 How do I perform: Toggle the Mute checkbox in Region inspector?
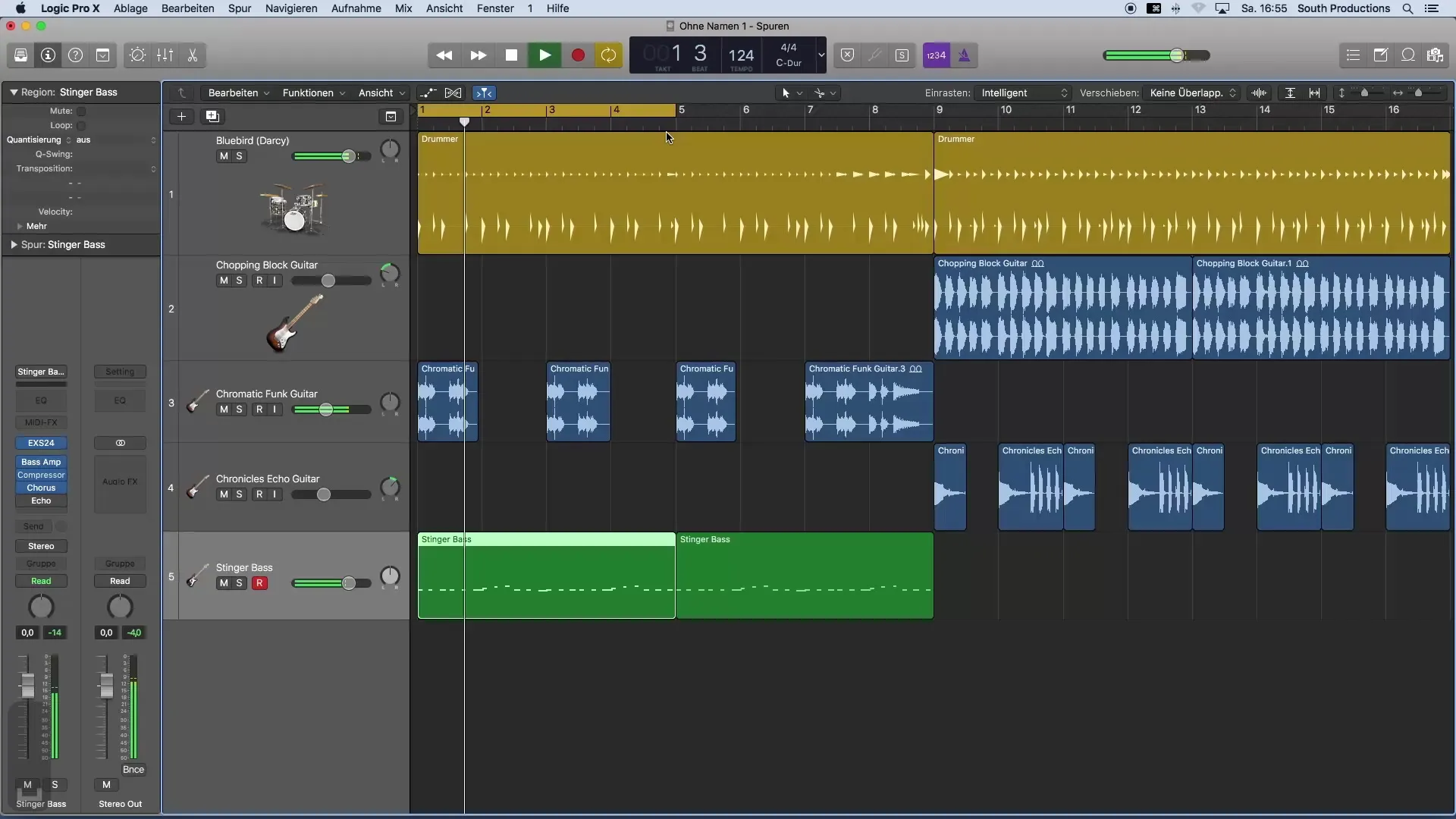coord(81,111)
